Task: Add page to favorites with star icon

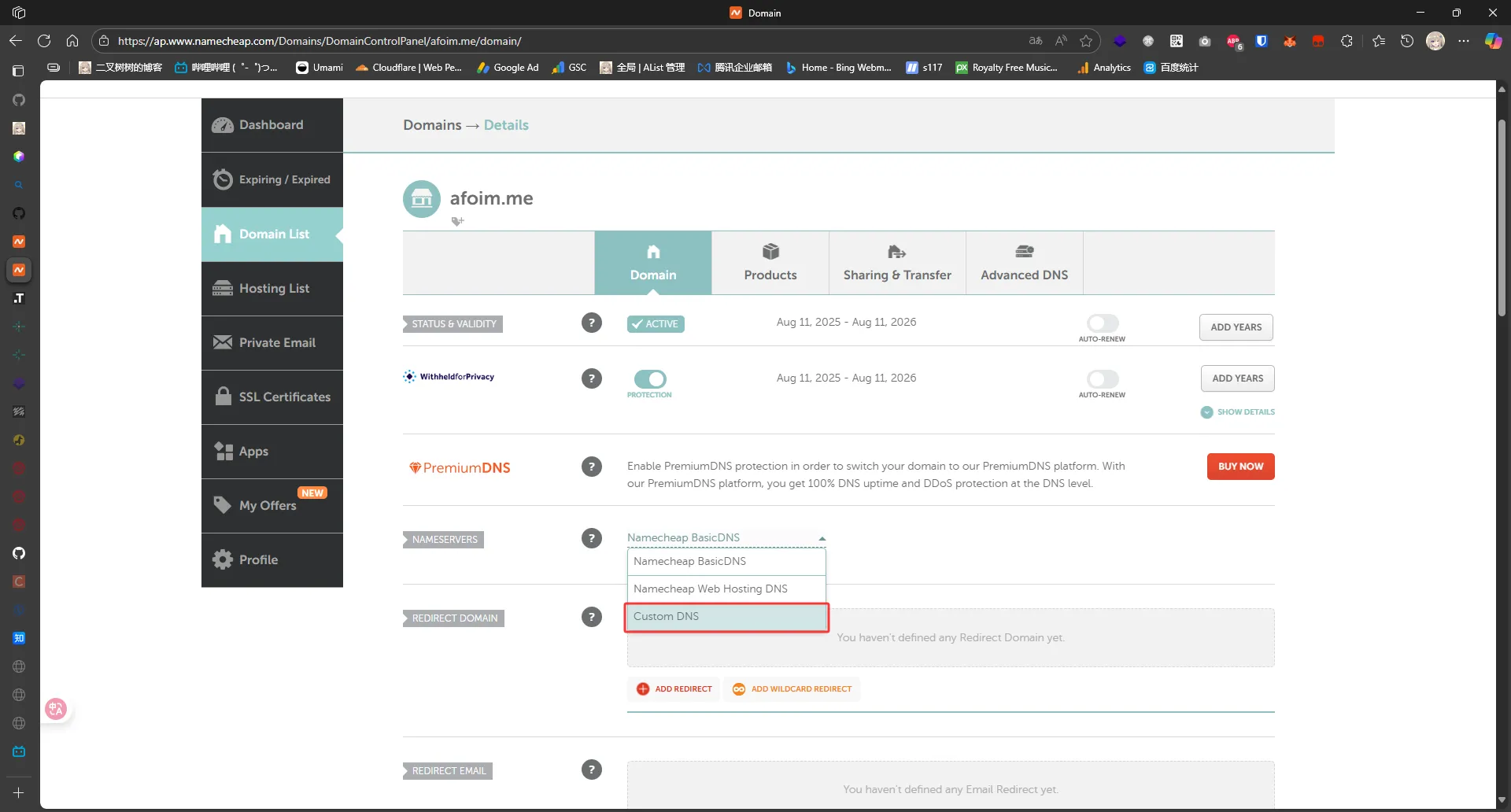Action: pyautogui.click(x=1086, y=41)
